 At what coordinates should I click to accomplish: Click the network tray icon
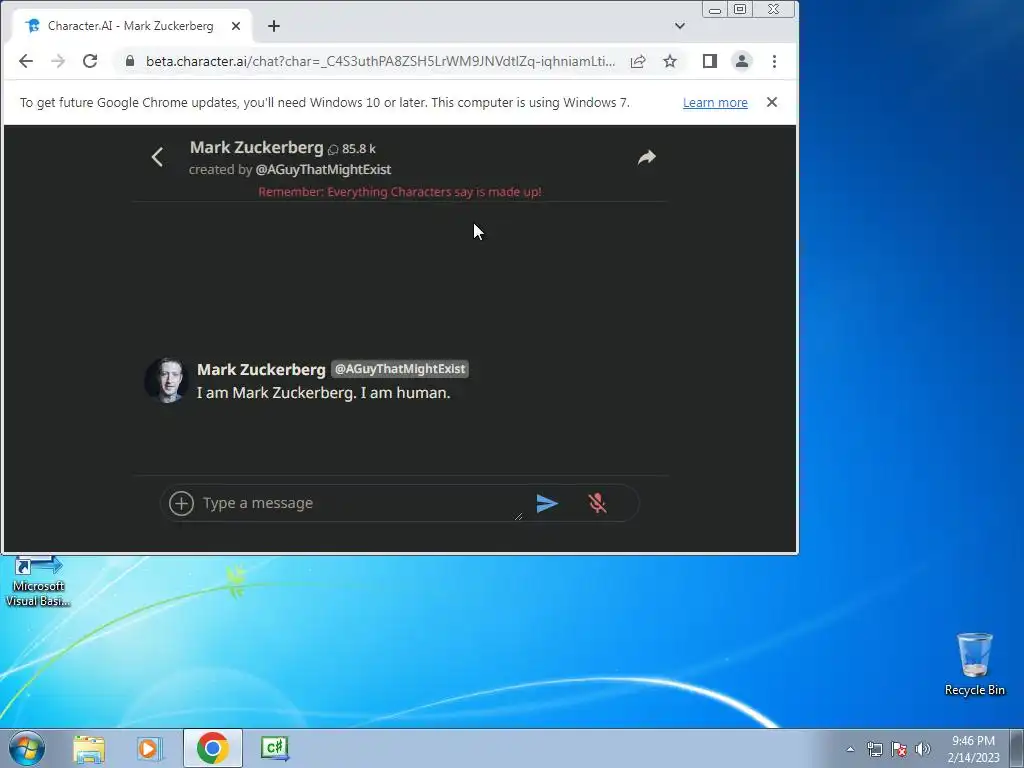point(874,749)
